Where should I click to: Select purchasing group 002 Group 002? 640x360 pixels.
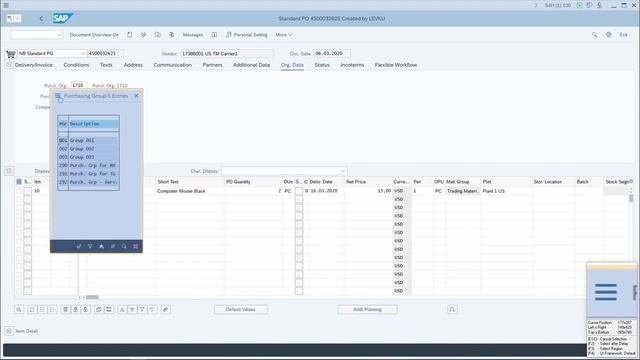point(89,149)
